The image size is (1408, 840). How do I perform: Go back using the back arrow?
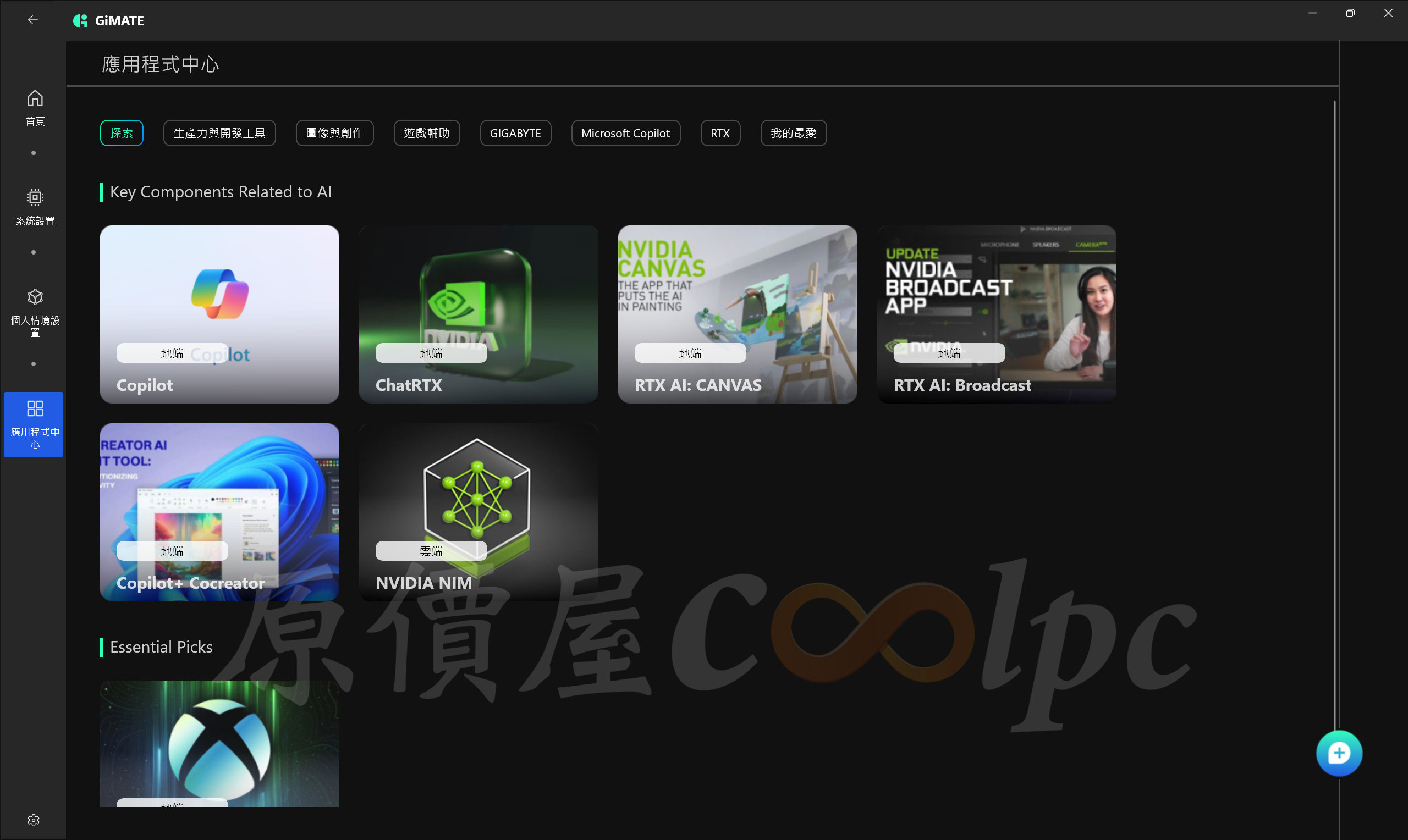33,20
